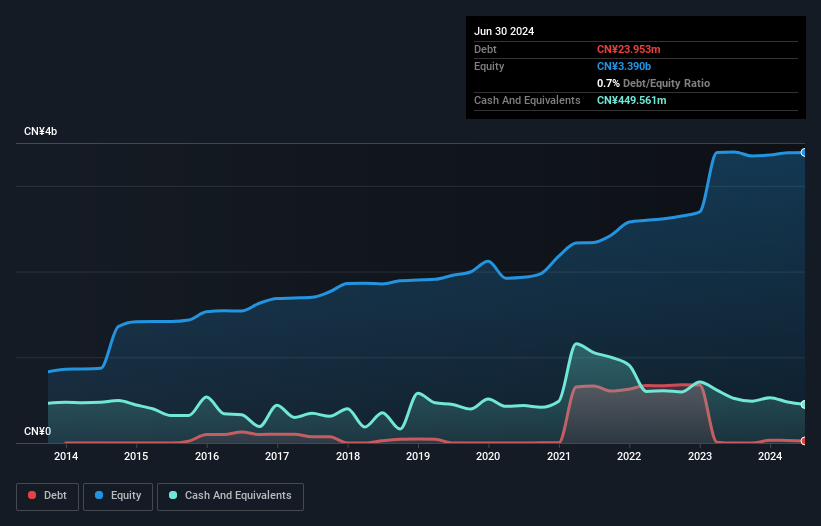Click the CN¥23.953m debt value
The width and height of the screenshot is (821, 526).
point(628,49)
